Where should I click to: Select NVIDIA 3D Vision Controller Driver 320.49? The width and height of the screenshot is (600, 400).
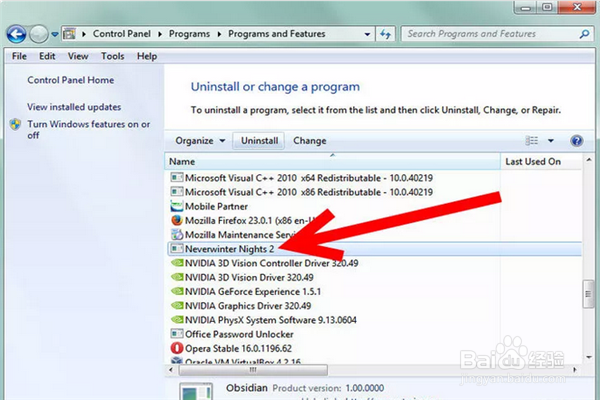point(271,263)
